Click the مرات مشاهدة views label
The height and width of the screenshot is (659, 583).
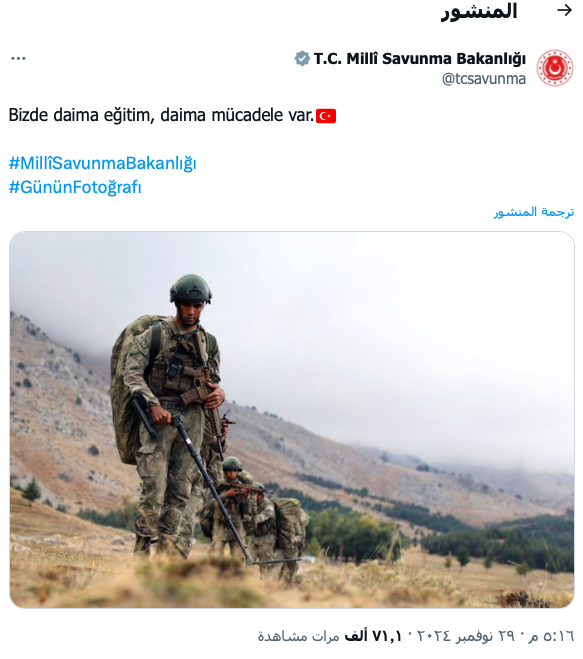click(x=298, y=636)
